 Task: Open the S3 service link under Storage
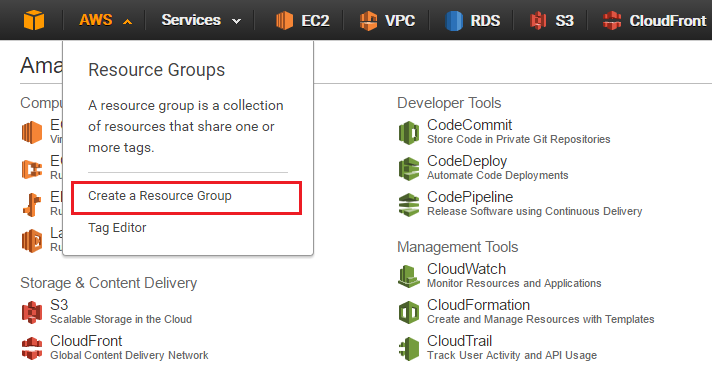[x=59, y=305]
